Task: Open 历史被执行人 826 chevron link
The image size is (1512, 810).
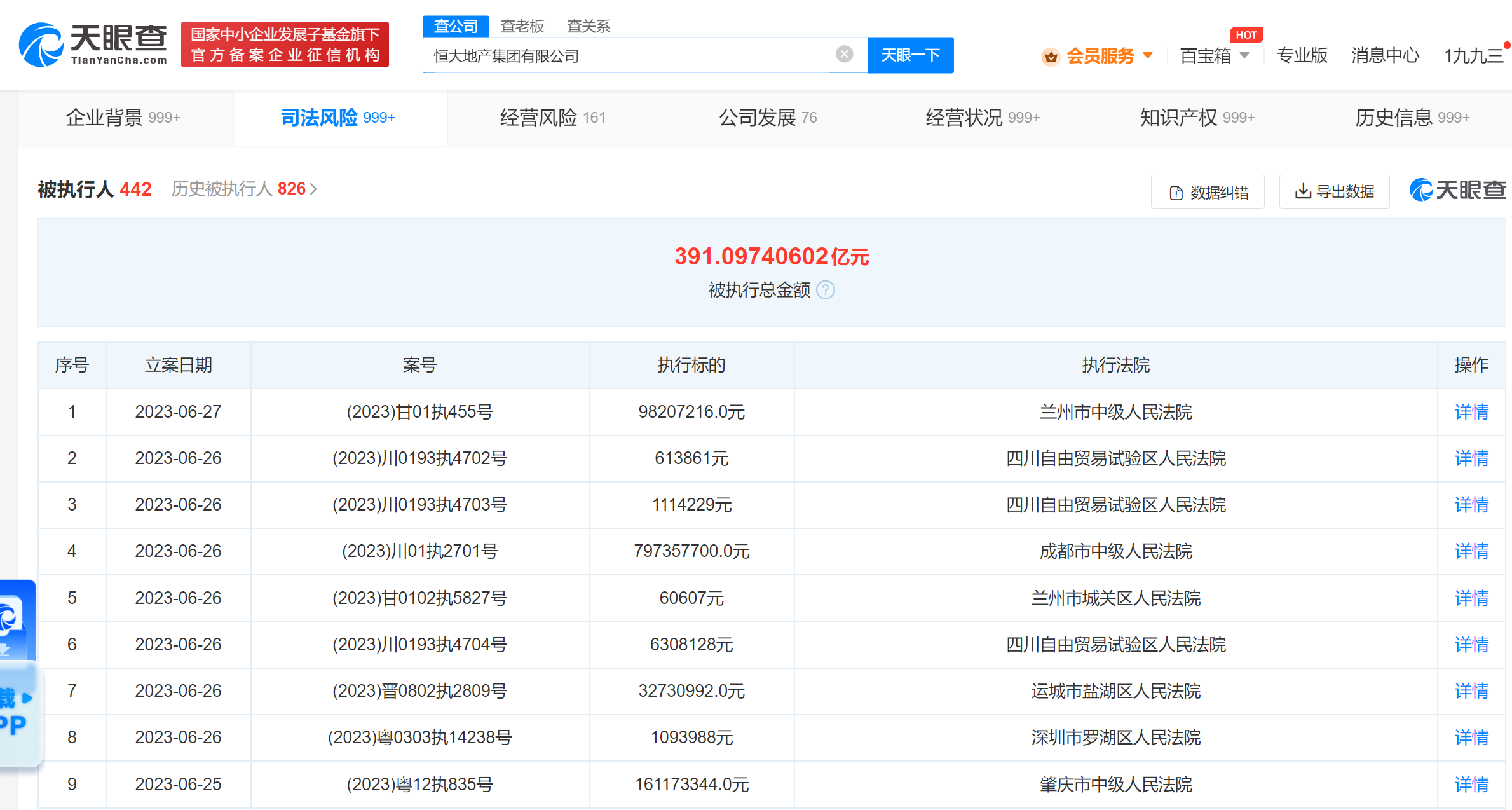Action: [x=313, y=189]
